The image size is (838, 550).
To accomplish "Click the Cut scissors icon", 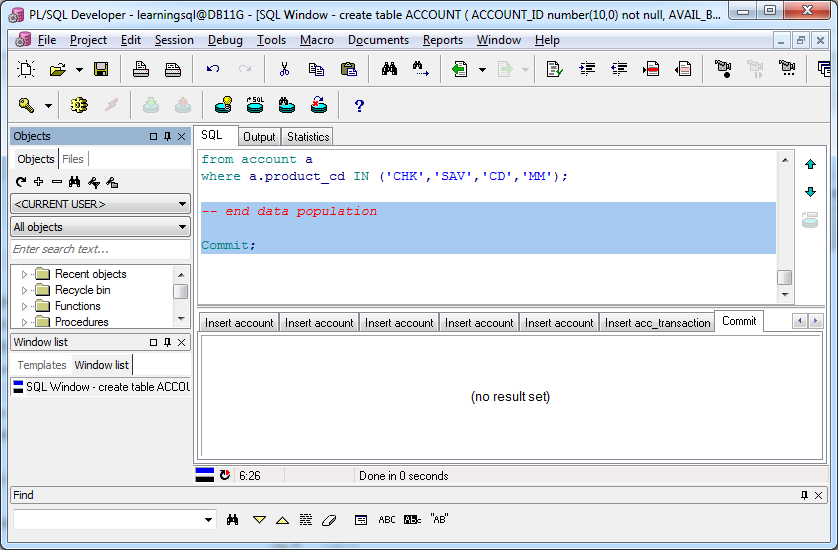I will tap(284, 69).
